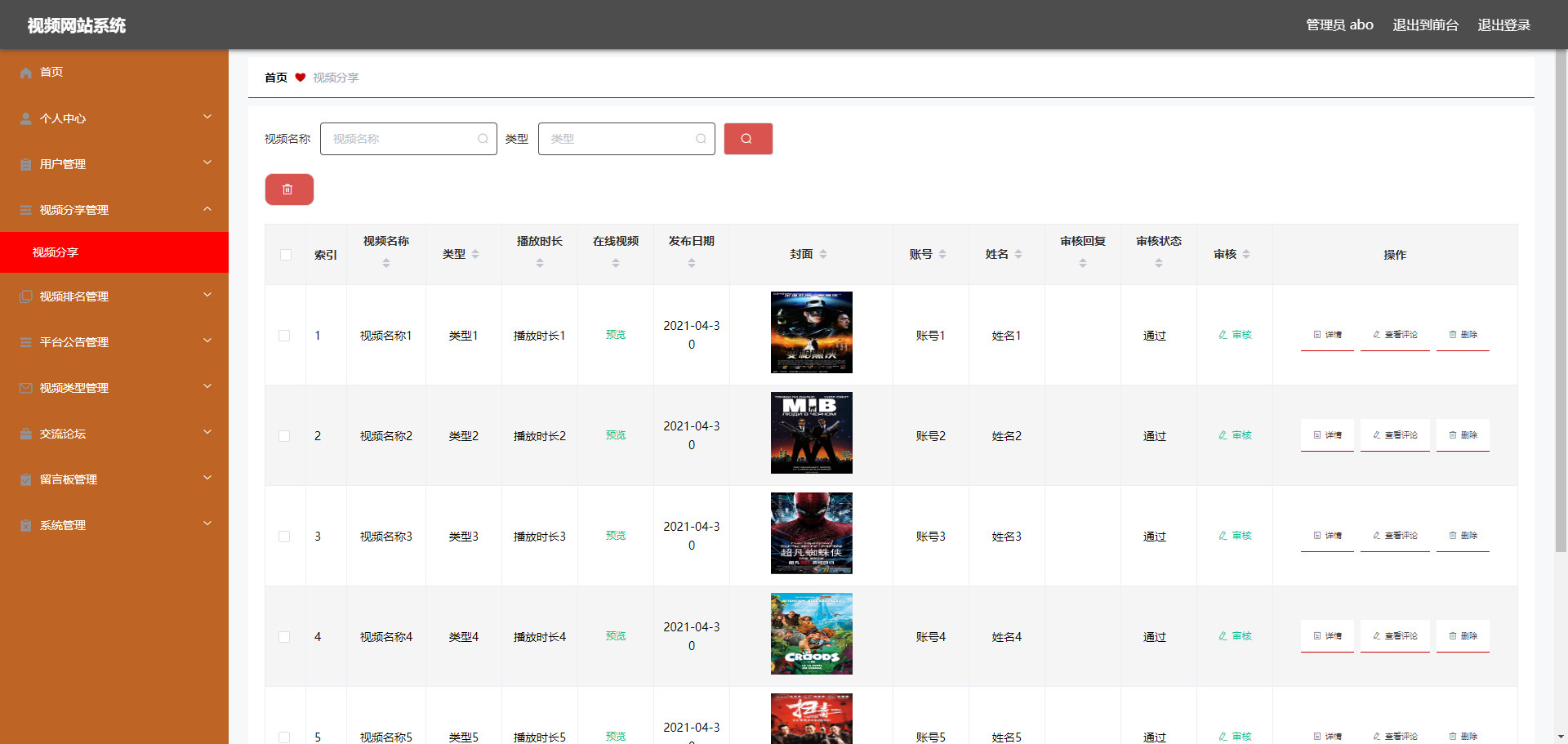Open 留言板管理 menu item
The width and height of the screenshot is (1568, 744).
[x=114, y=479]
